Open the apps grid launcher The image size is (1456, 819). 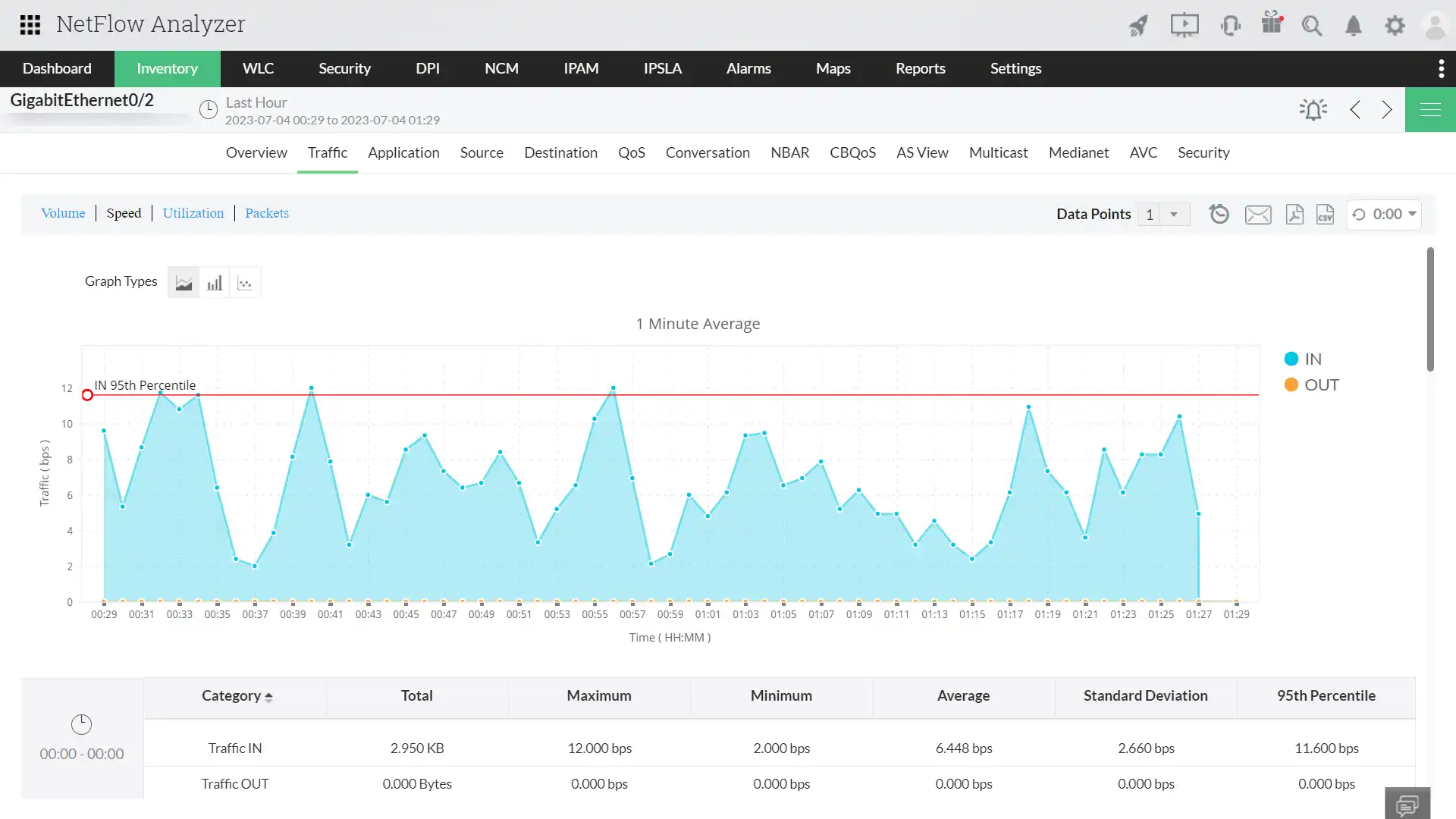coord(30,25)
